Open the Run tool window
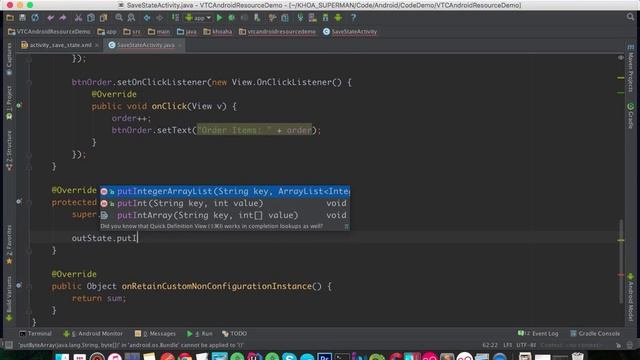 200,334
